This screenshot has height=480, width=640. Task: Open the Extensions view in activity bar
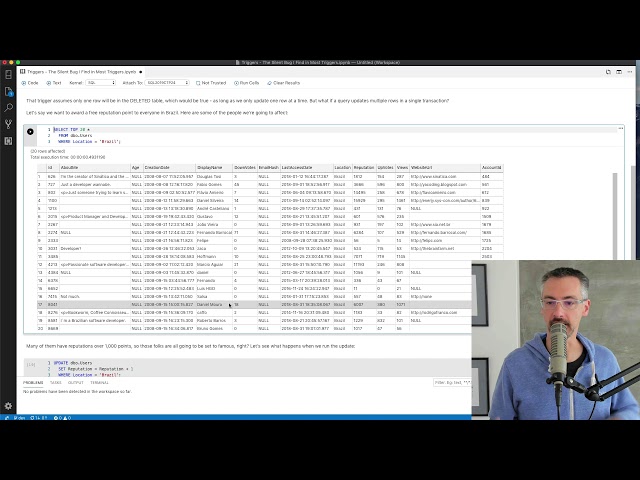pyautogui.click(x=8, y=141)
